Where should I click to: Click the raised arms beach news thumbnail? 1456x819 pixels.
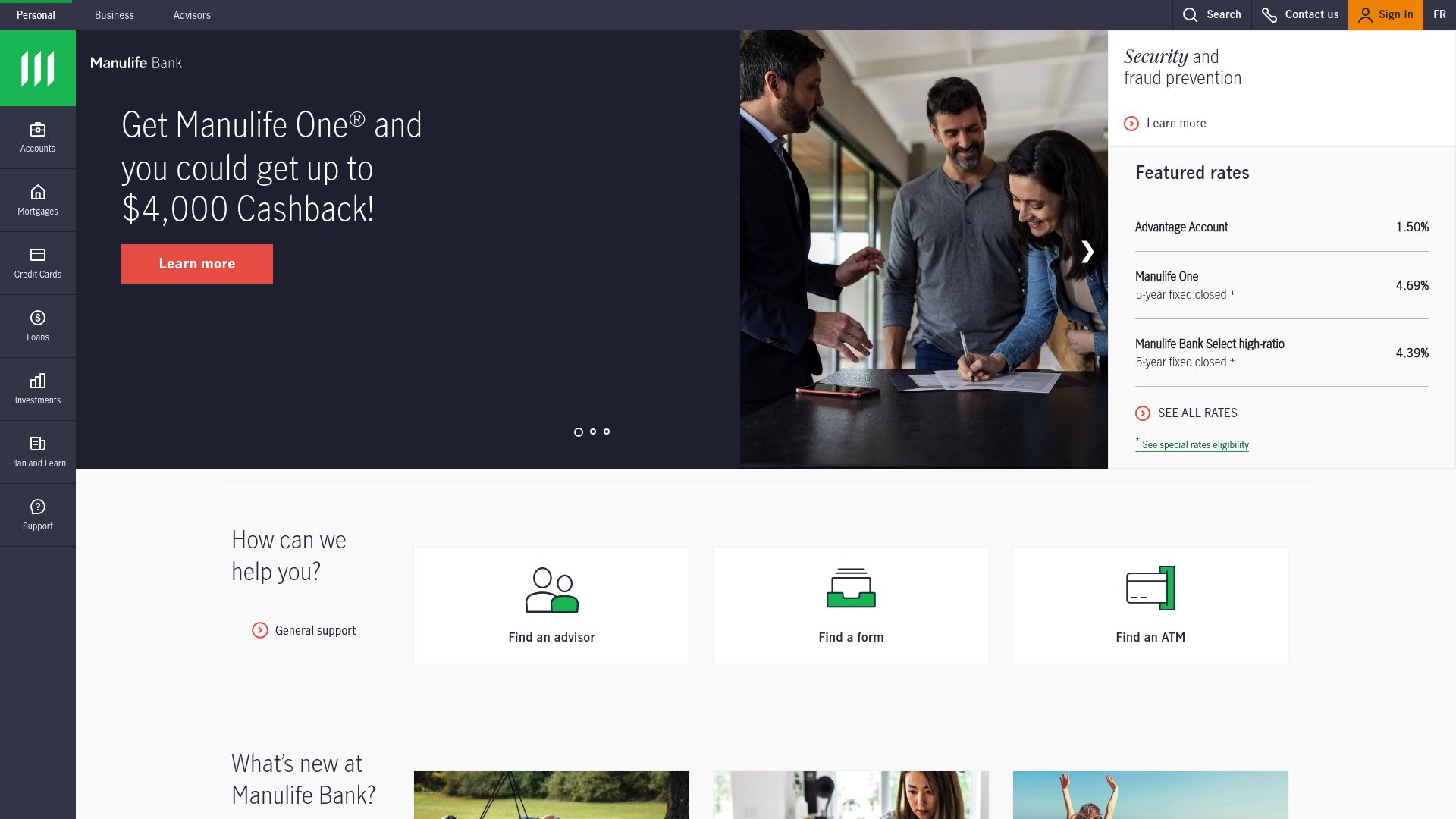click(1150, 795)
